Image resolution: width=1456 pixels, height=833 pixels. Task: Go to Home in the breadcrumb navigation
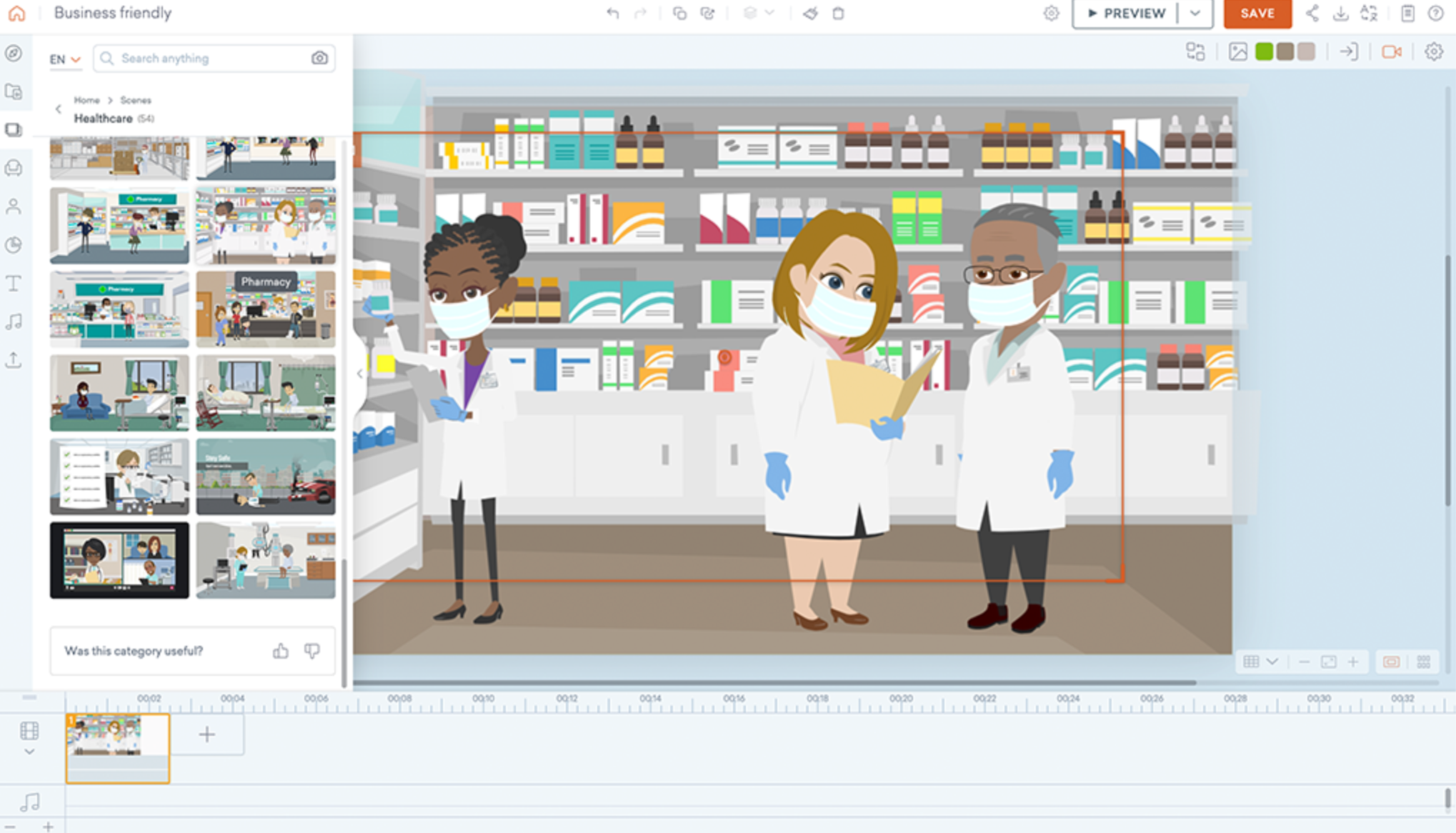(x=86, y=100)
